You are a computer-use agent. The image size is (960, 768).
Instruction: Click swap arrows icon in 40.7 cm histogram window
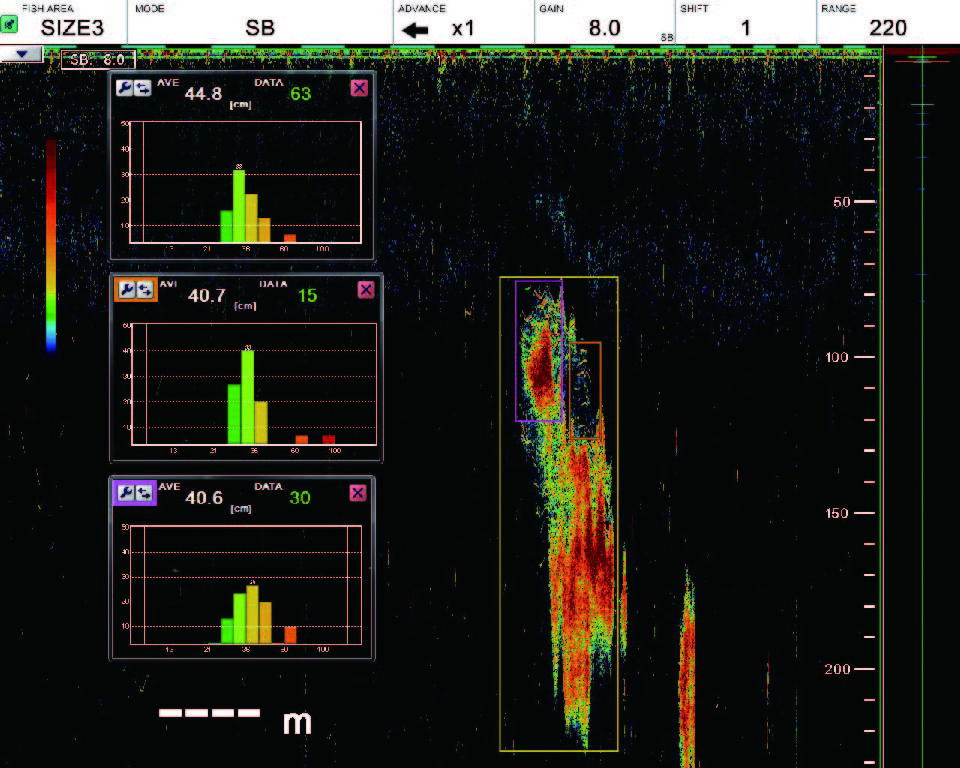coord(145,290)
